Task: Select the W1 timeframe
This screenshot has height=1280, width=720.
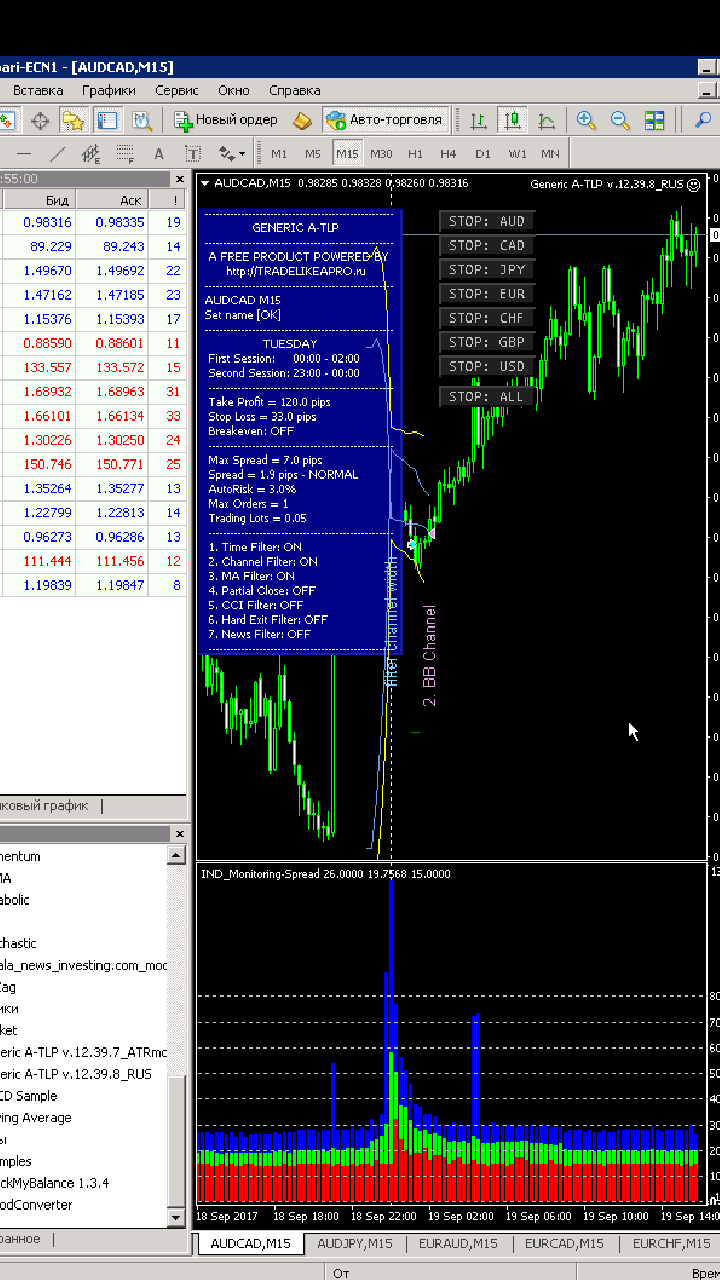Action: click(x=517, y=154)
